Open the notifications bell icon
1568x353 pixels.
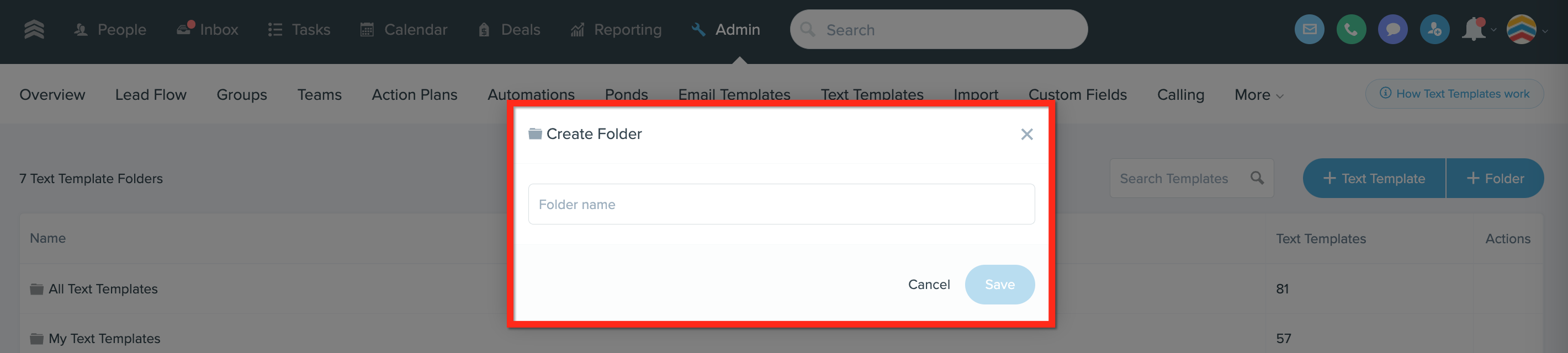pyautogui.click(x=1474, y=29)
